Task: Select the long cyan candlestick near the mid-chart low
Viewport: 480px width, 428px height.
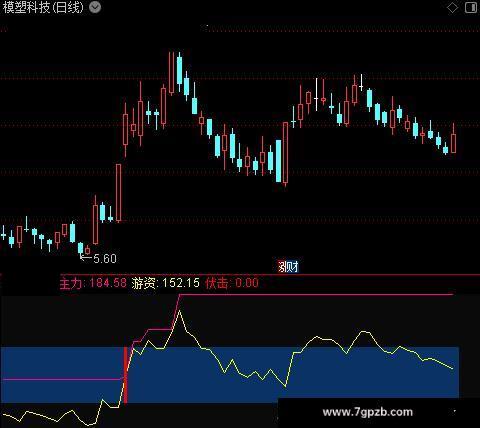Action: click(x=278, y=161)
